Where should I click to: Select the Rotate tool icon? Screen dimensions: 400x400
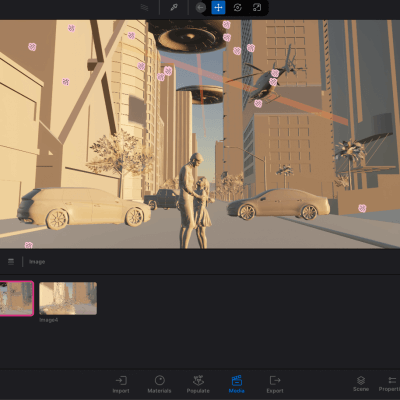point(237,8)
